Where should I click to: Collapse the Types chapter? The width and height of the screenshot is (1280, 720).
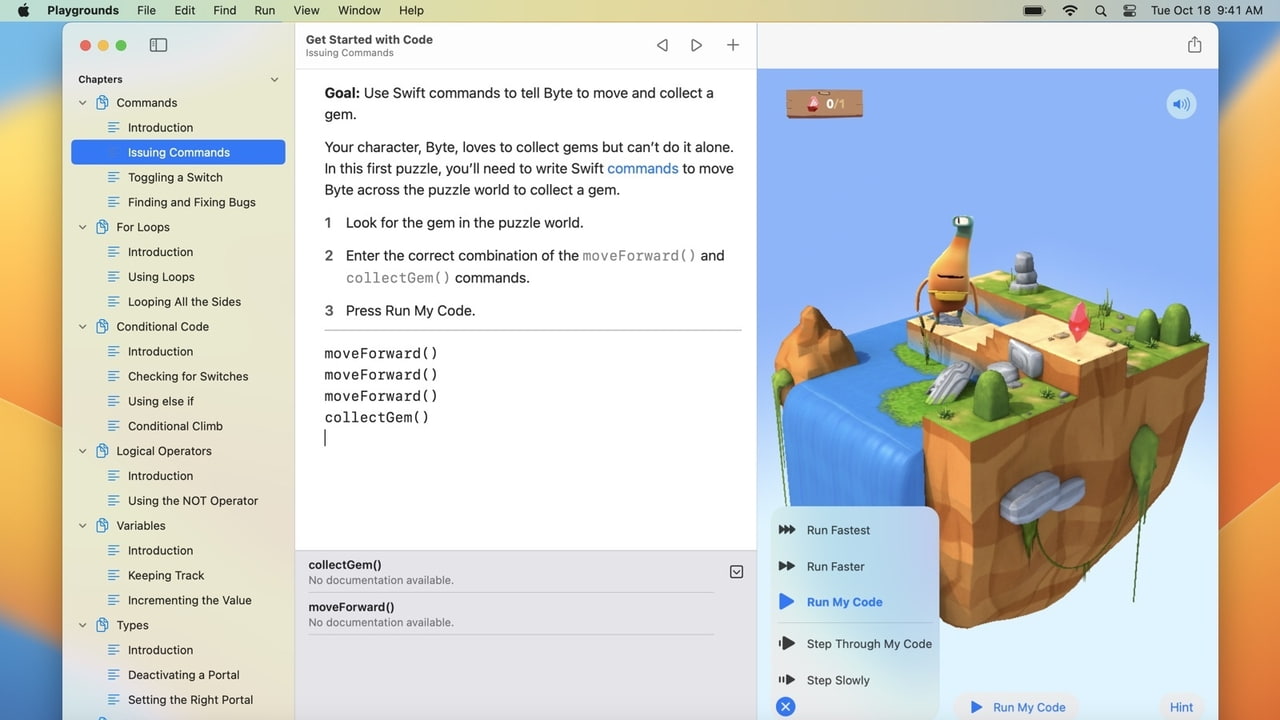(83, 625)
